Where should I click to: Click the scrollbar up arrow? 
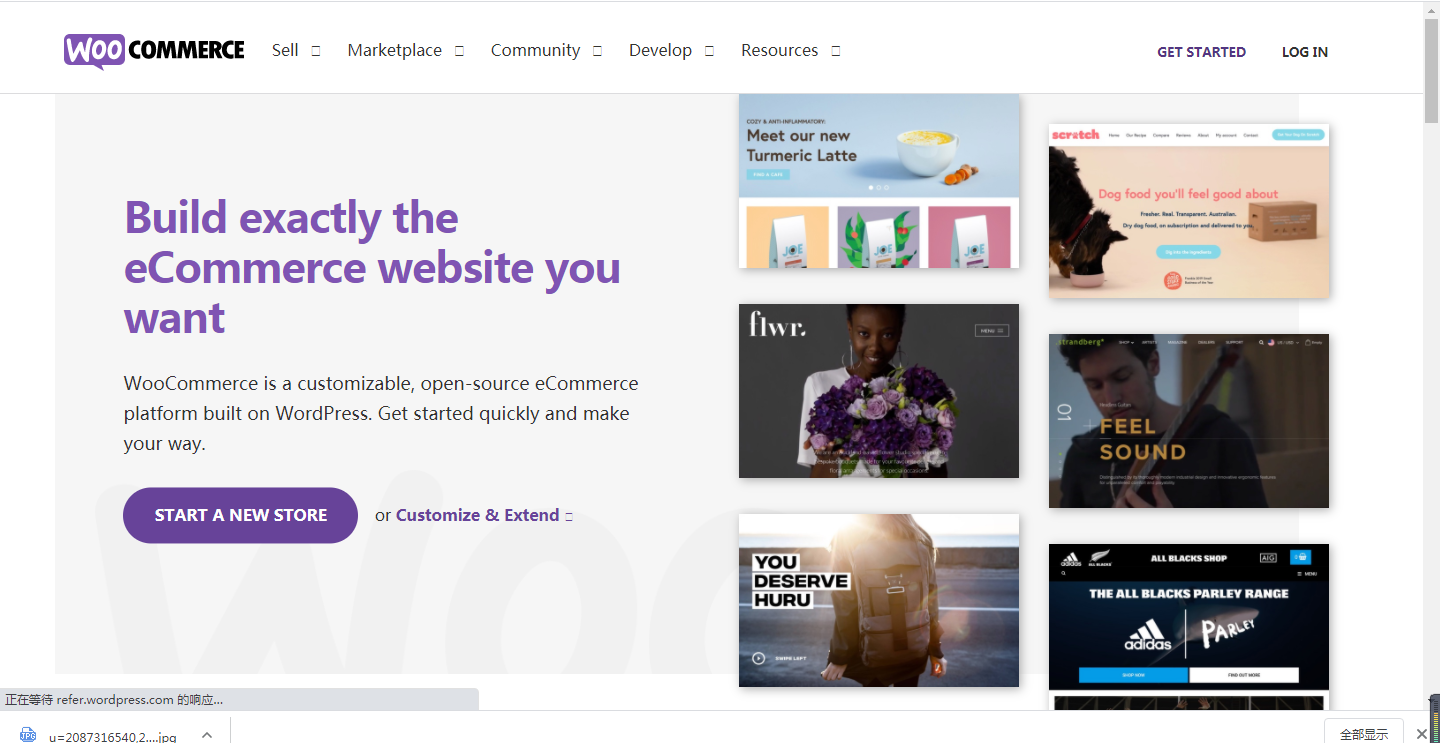point(1431,9)
